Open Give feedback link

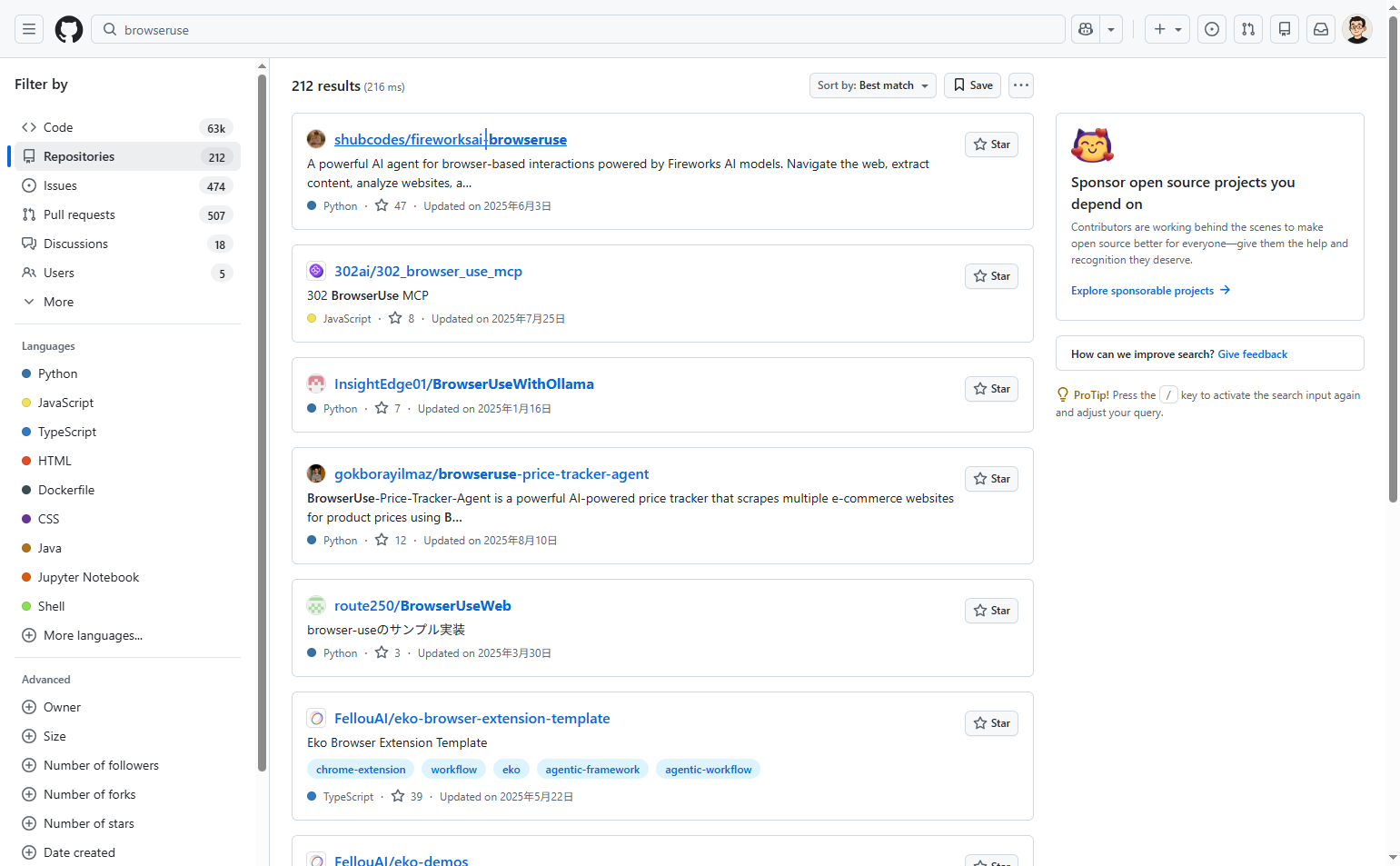point(1252,354)
